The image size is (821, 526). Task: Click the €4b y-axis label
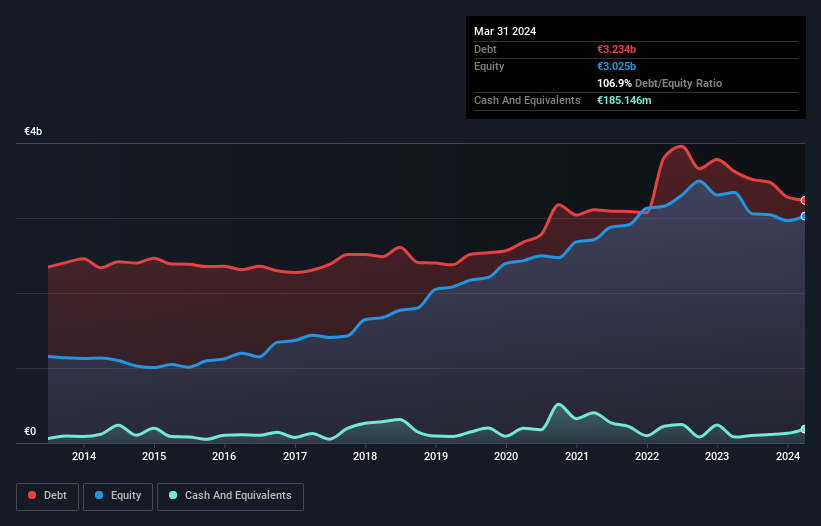[33, 131]
